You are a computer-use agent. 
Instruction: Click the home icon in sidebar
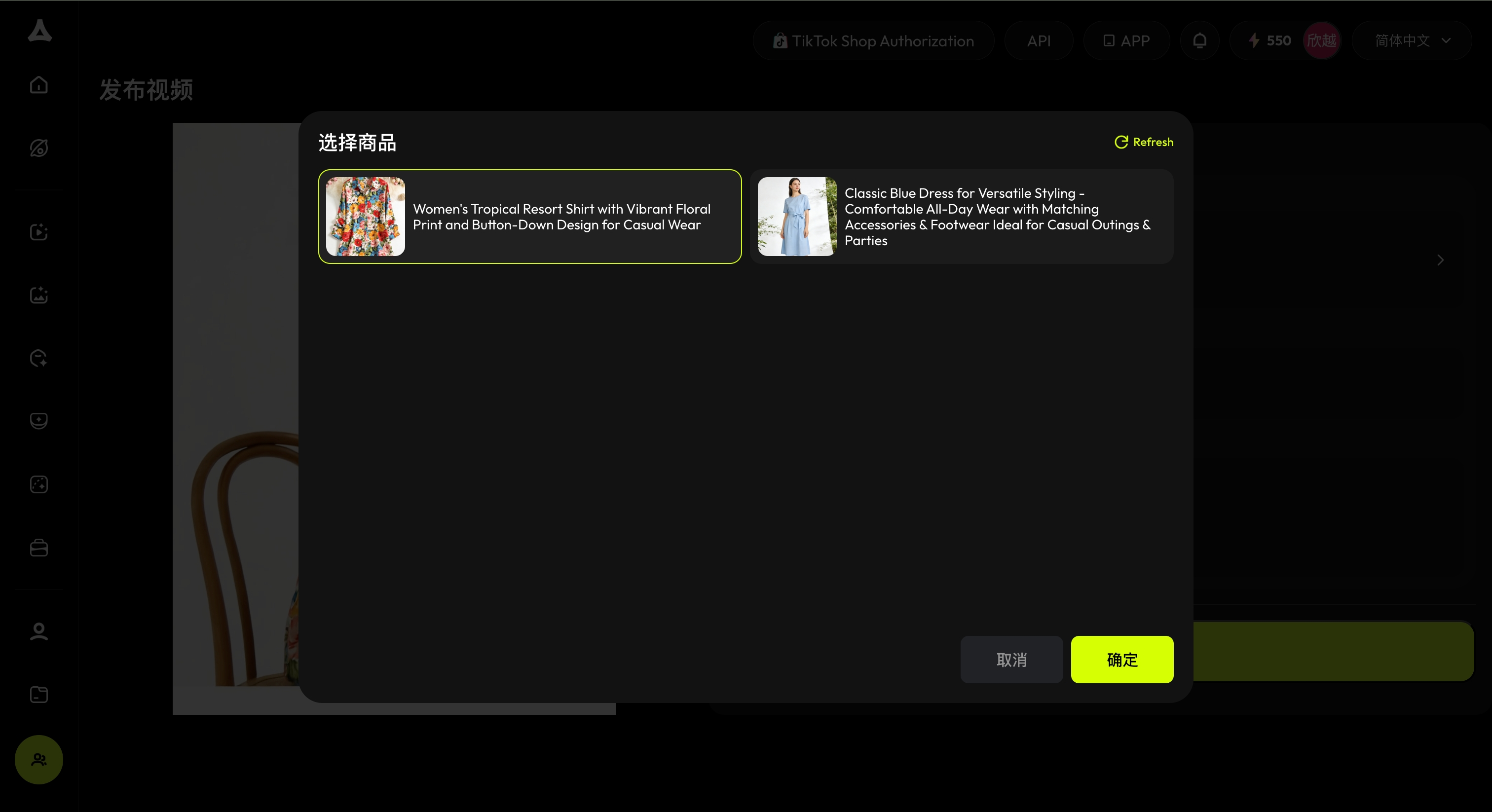pos(39,85)
